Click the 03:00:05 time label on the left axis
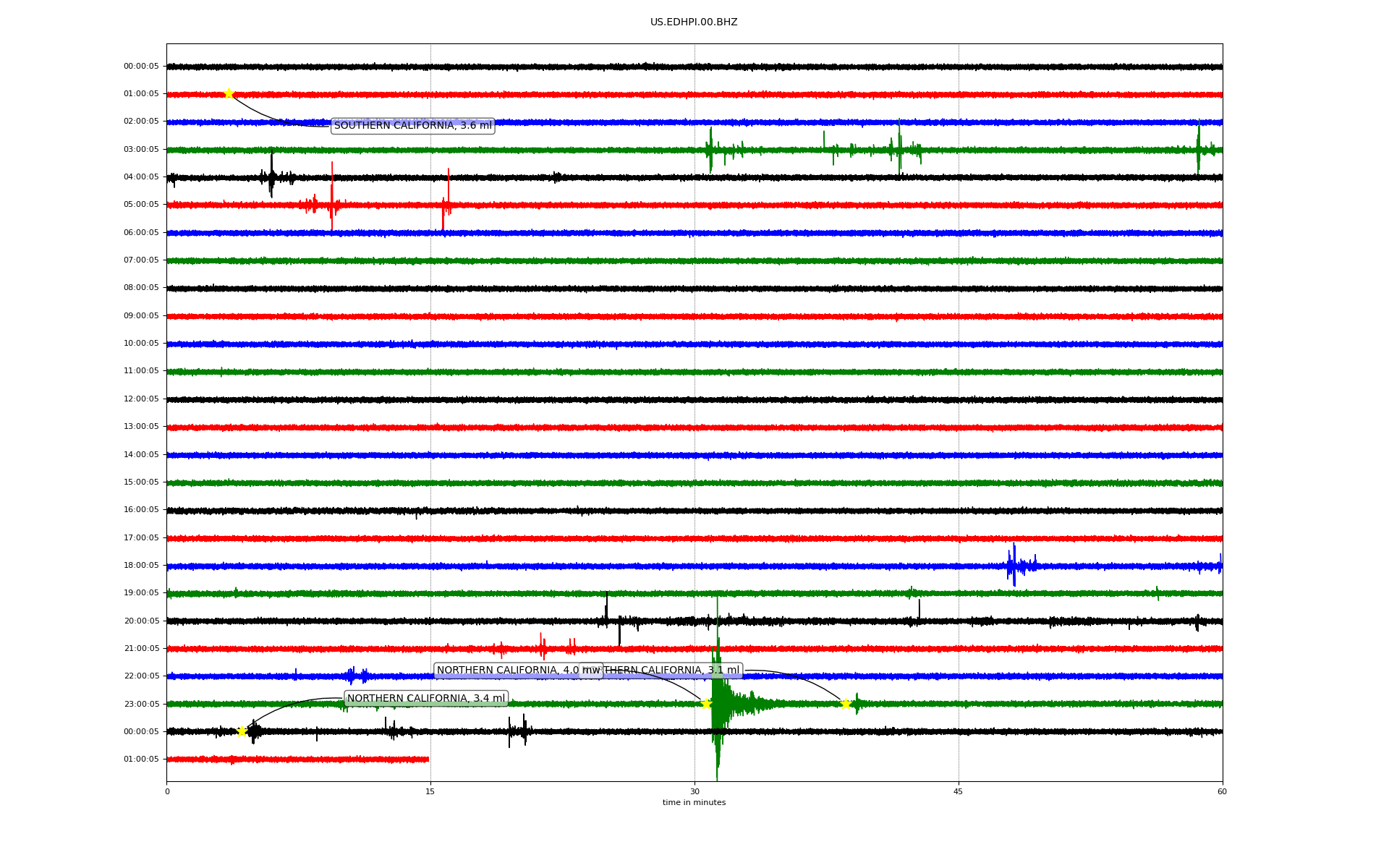 tap(141, 150)
